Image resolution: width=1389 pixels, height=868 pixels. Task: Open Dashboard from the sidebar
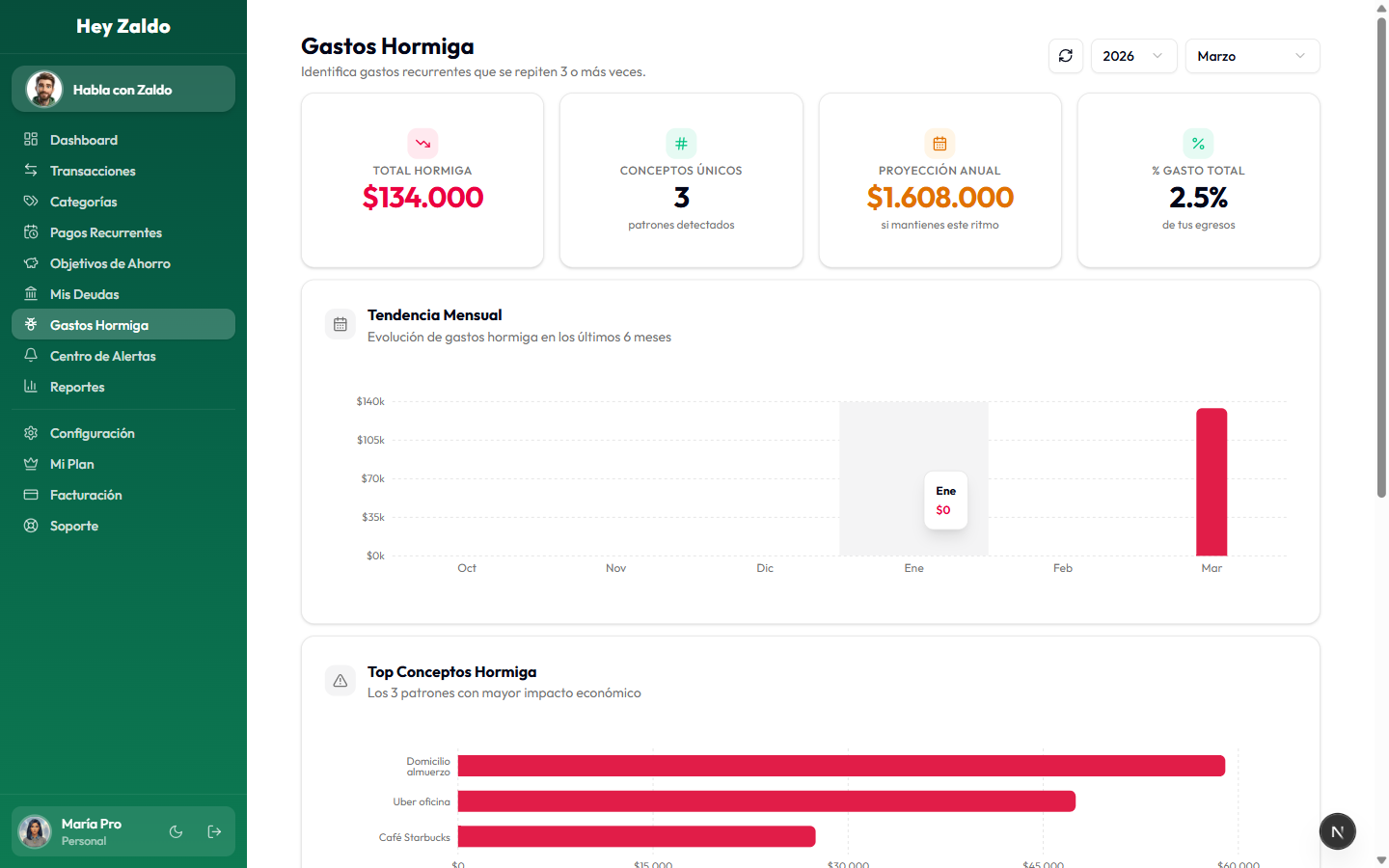tap(84, 140)
